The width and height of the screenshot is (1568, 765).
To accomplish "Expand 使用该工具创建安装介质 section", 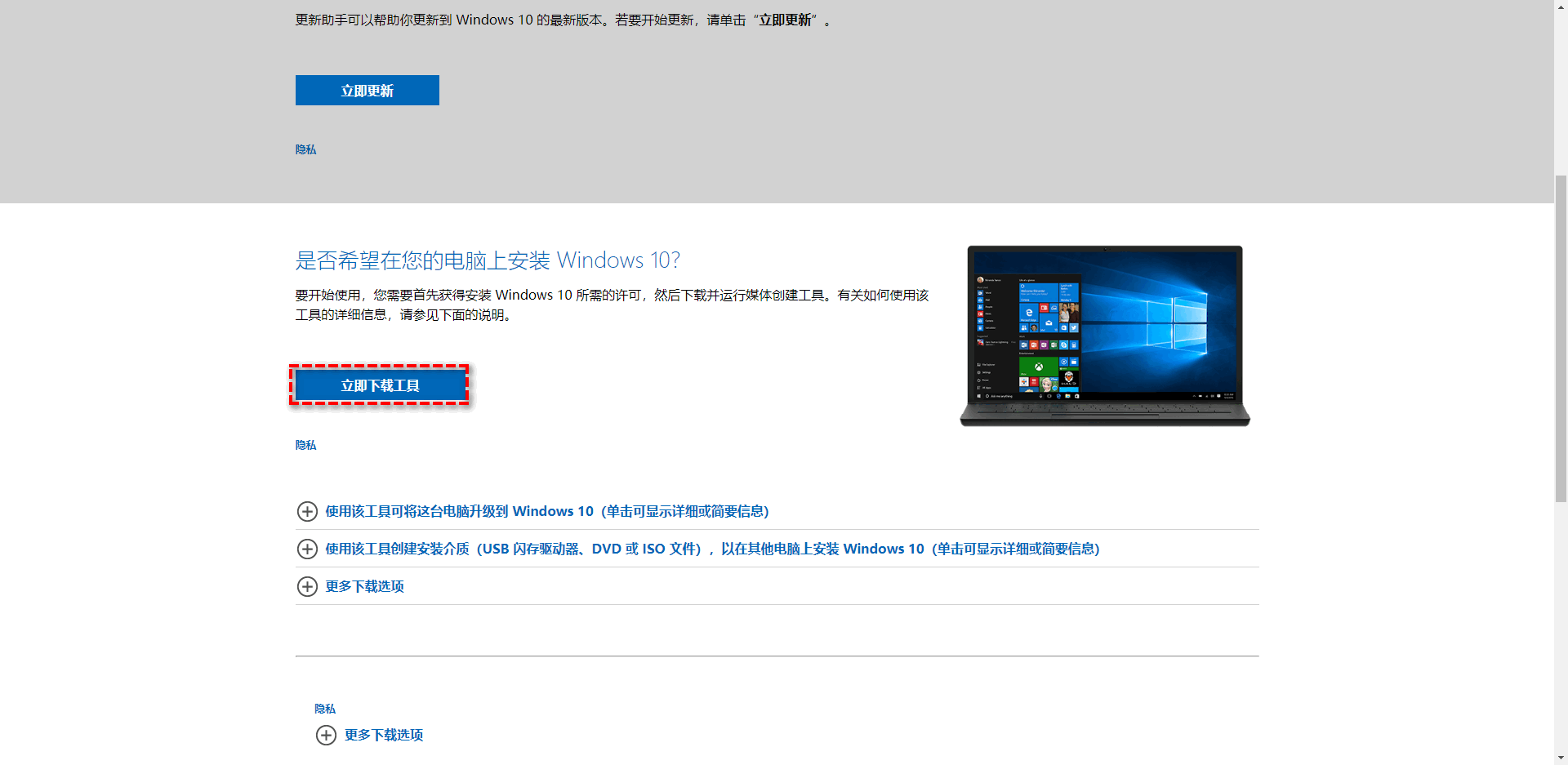I will 712,549.
